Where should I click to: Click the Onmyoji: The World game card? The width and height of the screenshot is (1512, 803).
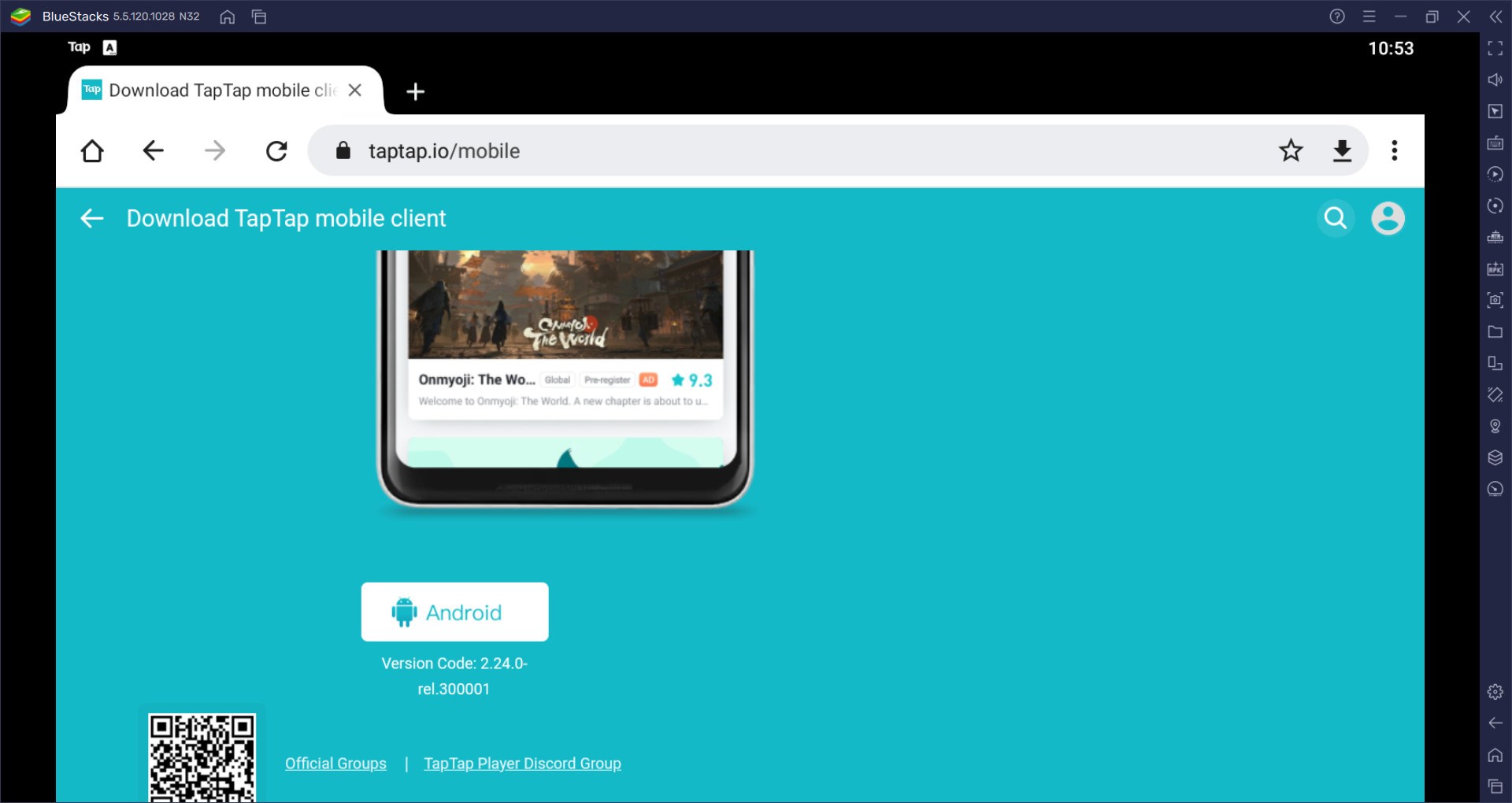(565, 335)
